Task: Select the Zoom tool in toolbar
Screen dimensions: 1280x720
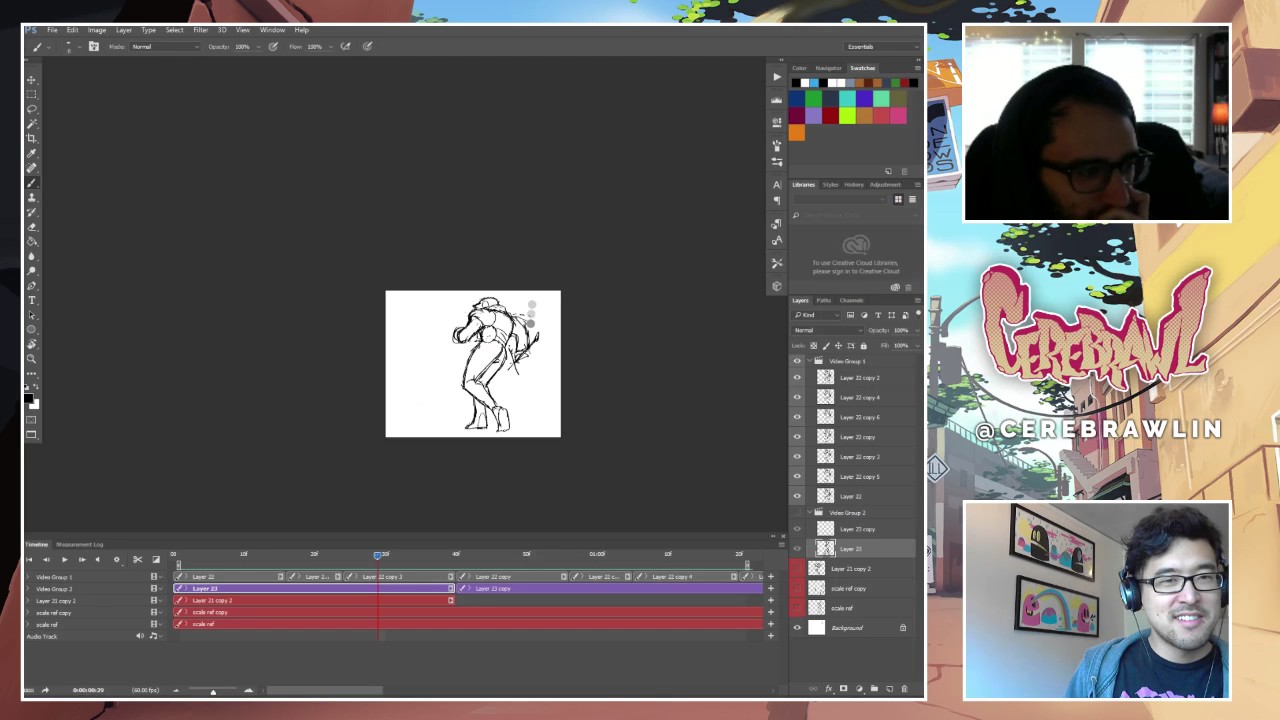Action: (x=32, y=358)
